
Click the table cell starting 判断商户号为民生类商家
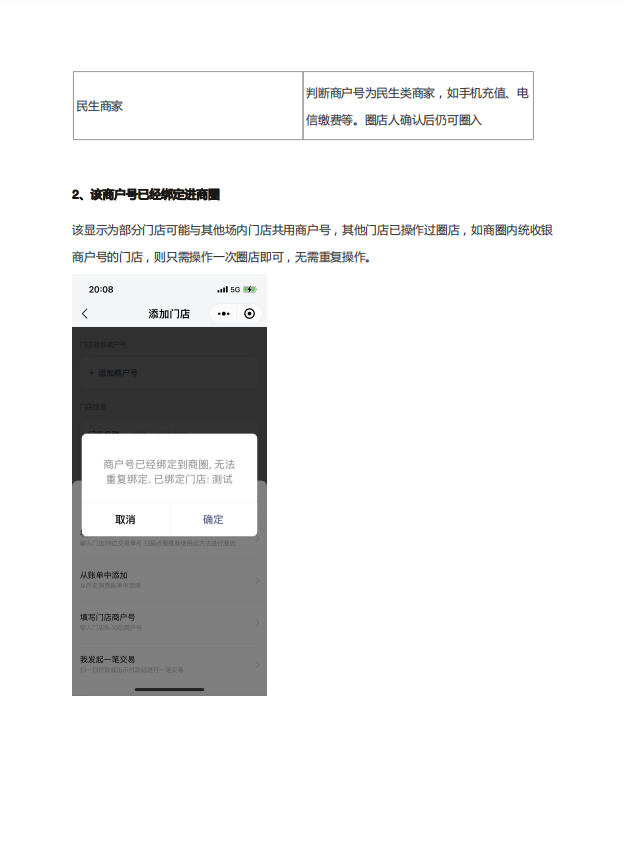(x=418, y=106)
